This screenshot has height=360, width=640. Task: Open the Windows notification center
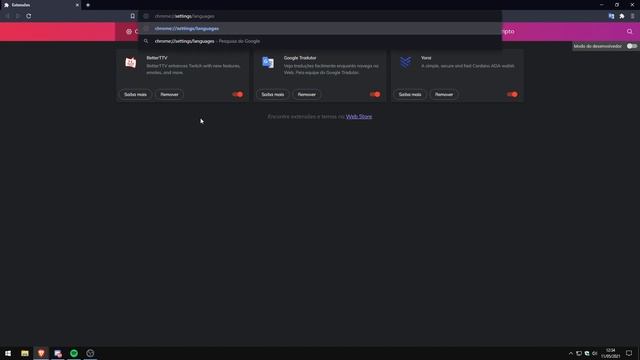pos(629,353)
